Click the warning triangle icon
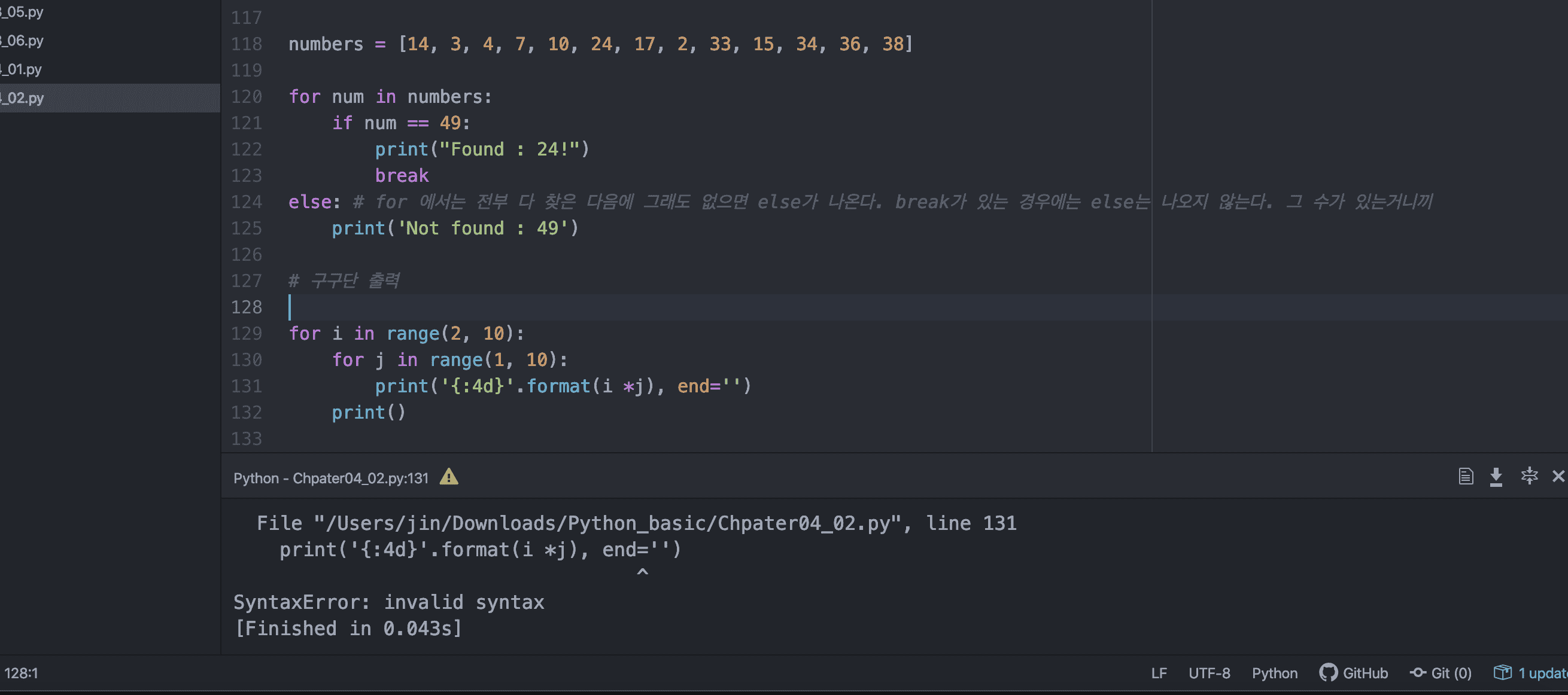 tap(449, 477)
